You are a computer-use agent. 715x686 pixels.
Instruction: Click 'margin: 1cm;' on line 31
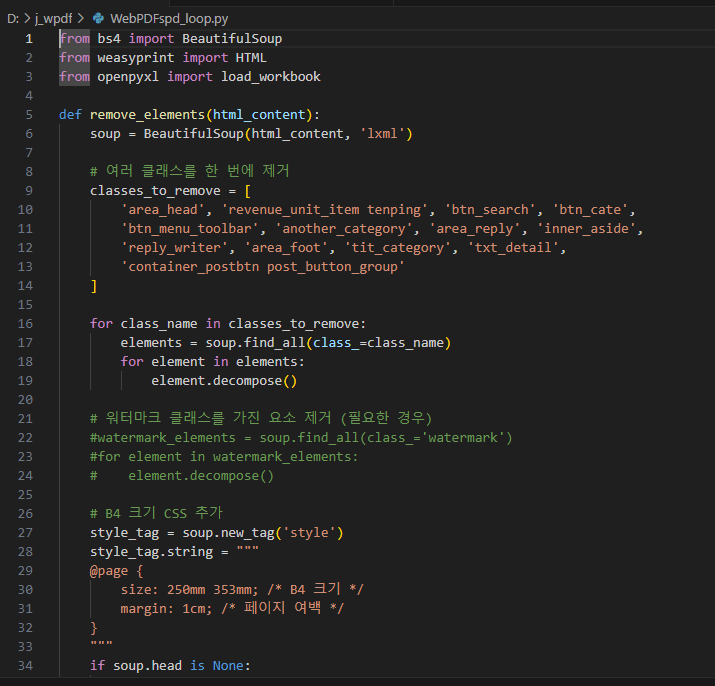click(166, 609)
